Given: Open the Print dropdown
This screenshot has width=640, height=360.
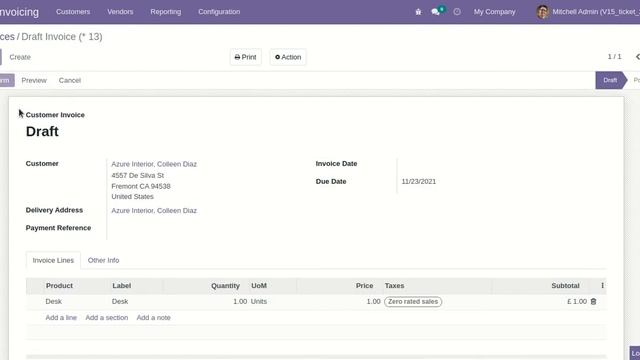Looking at the screenshot, I should coord(246,57).
